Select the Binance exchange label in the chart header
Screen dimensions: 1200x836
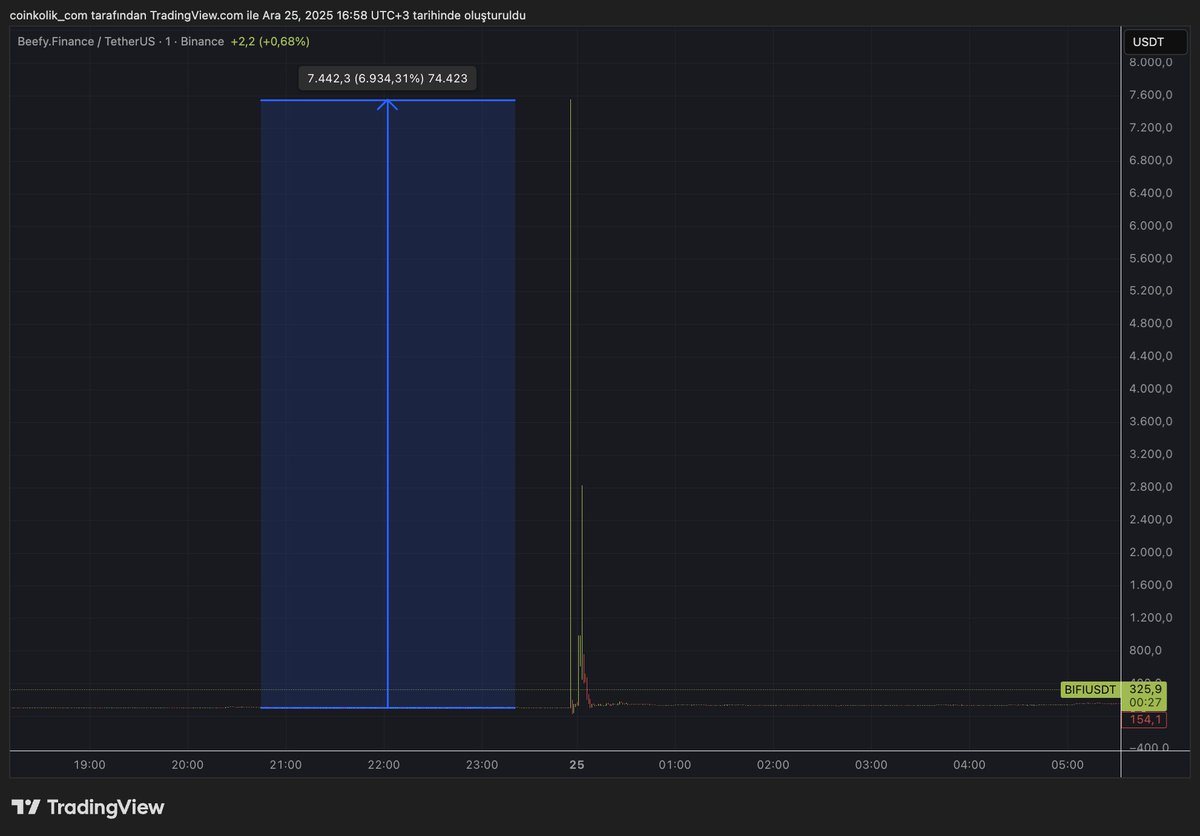(x=202, y=42)
